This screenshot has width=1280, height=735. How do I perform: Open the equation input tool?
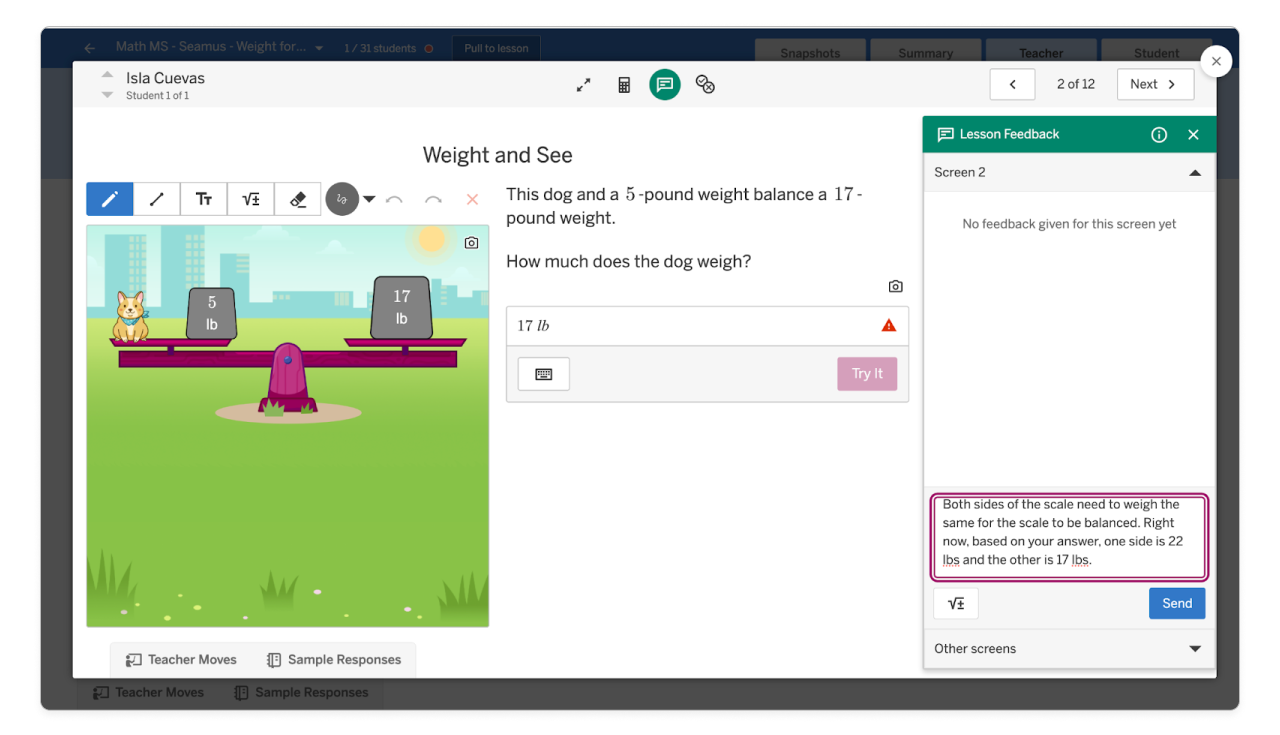(250, 198)
